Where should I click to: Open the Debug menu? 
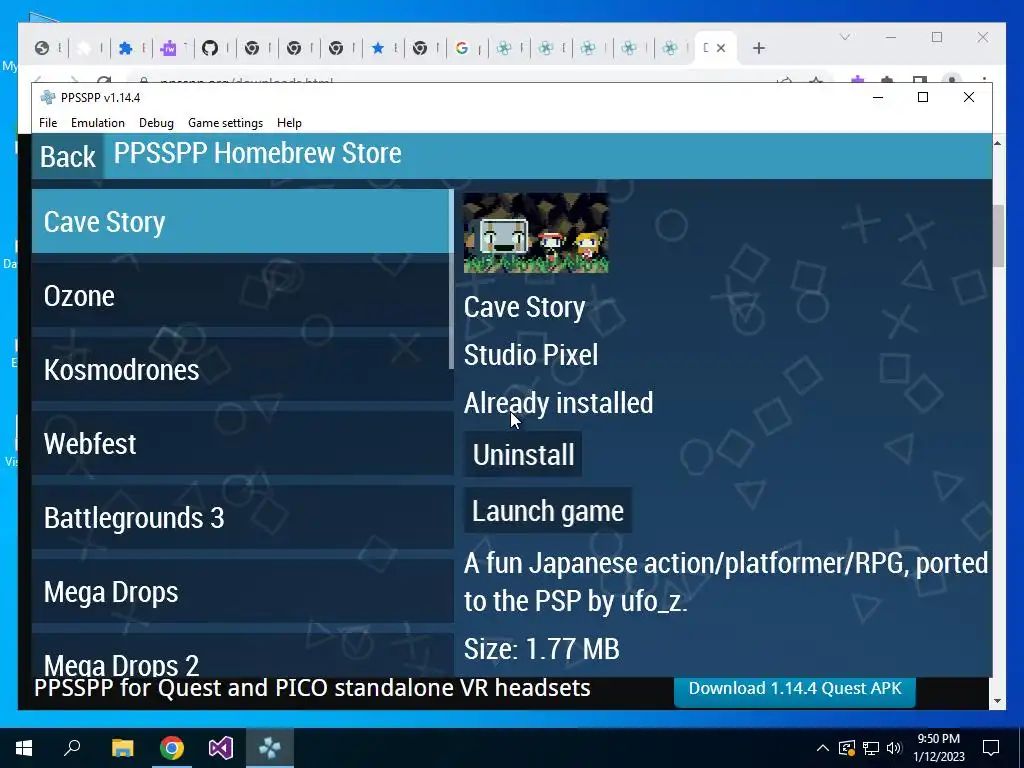pyautogui.click(x=156, y=123)
